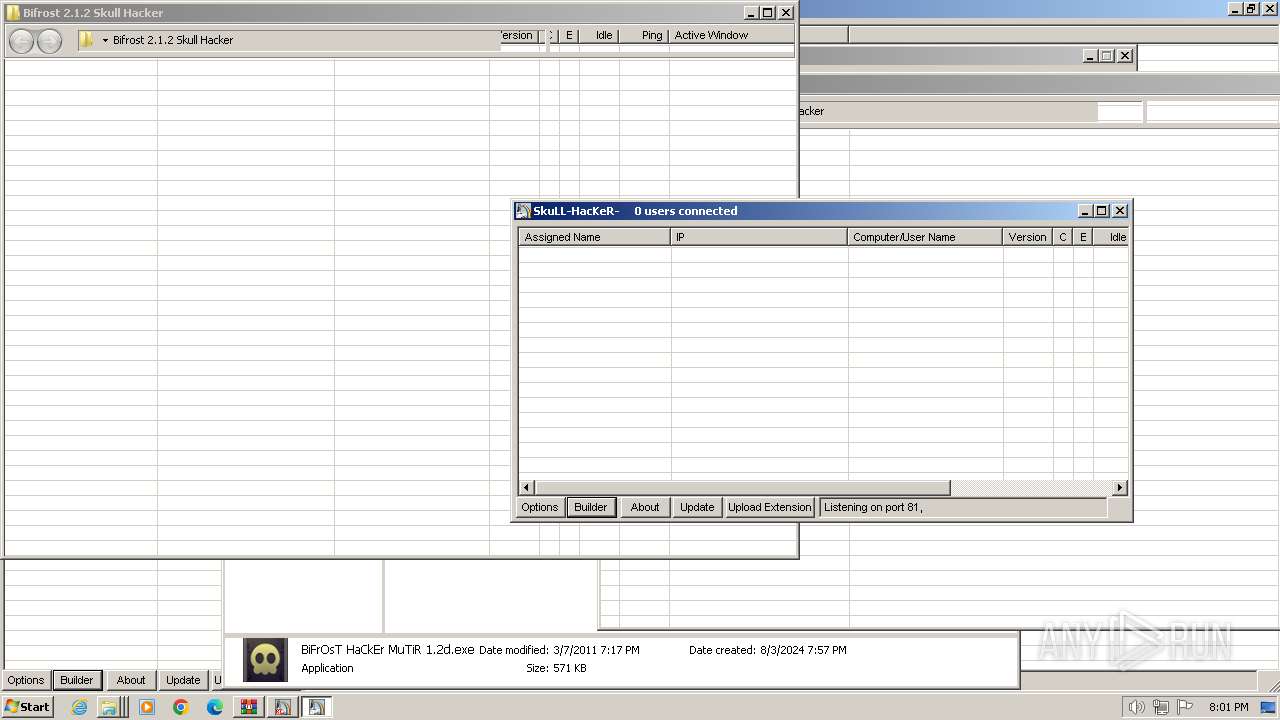
Task: Click About in the bottom-left background window
Action: point(131,680)
